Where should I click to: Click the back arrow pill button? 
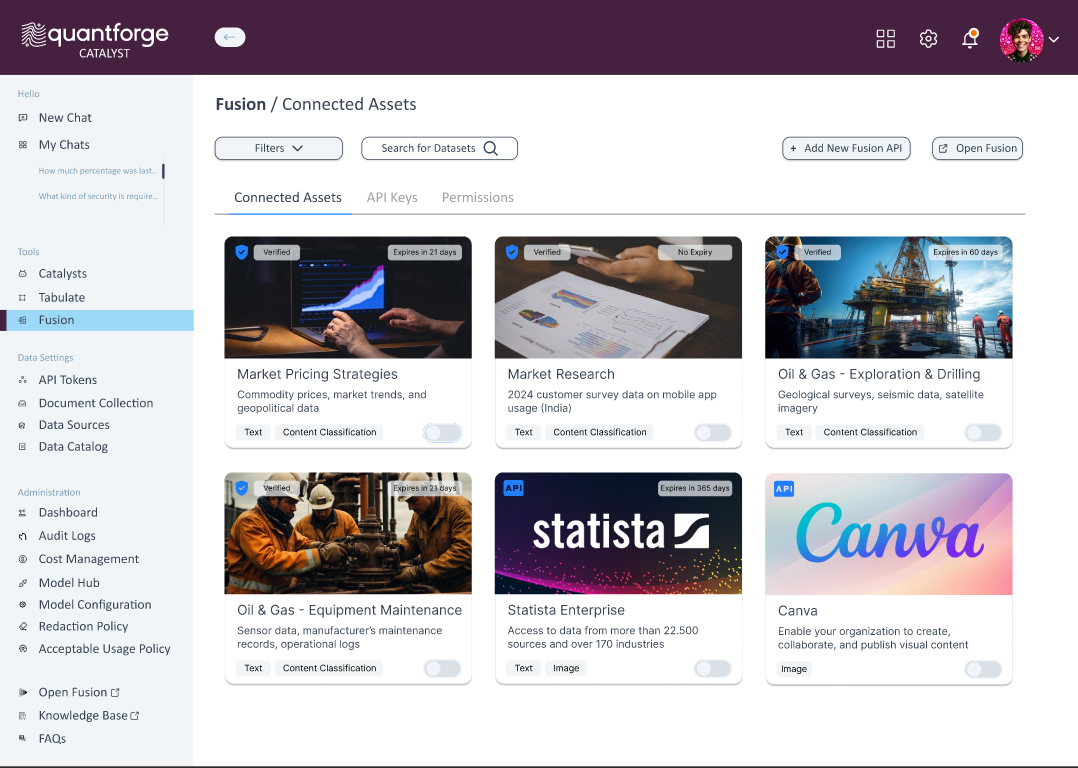[230, 38]
